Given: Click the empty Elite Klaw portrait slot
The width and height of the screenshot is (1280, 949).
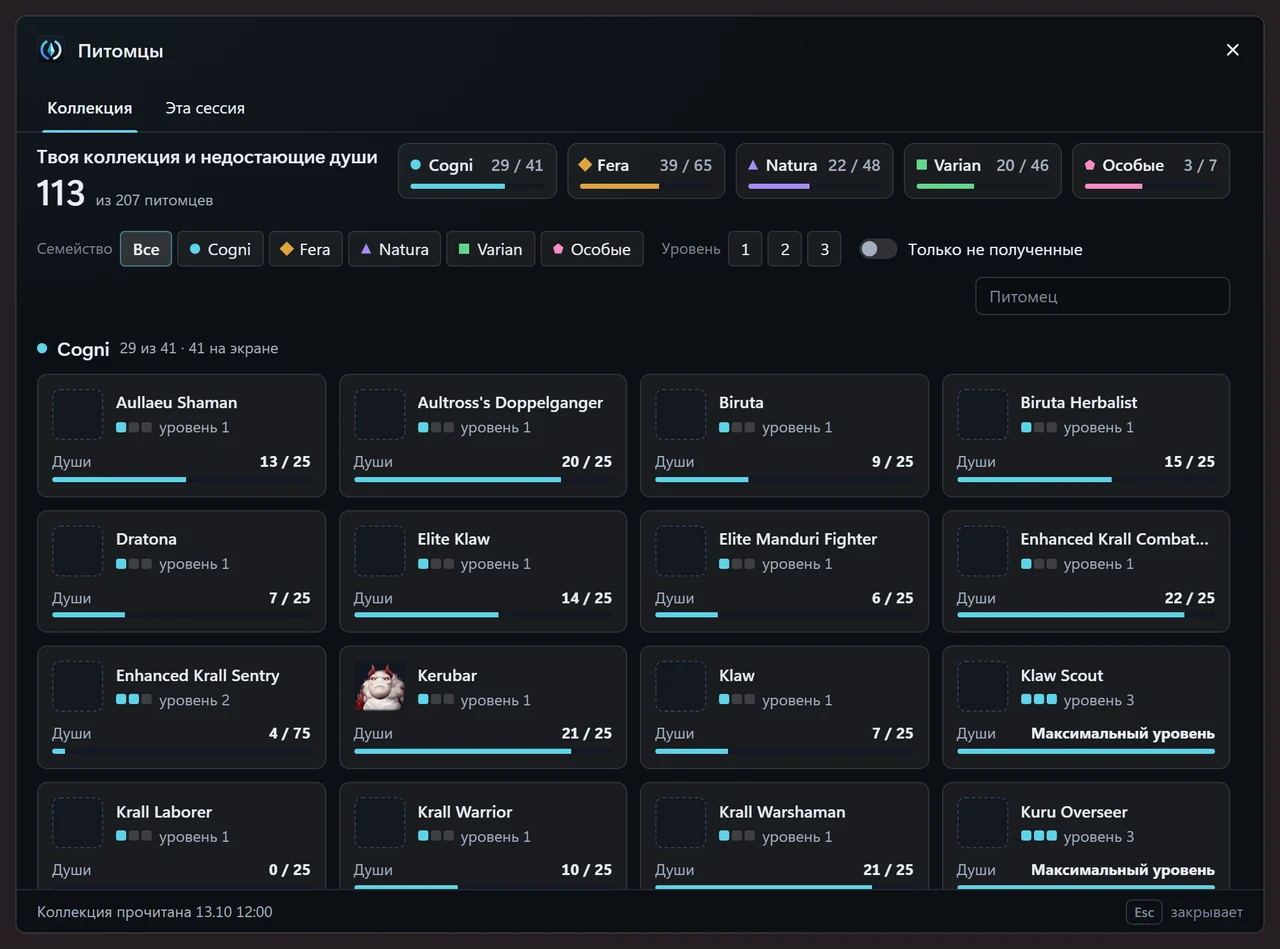Looking at the screenshot, I should tap(380, 551).
